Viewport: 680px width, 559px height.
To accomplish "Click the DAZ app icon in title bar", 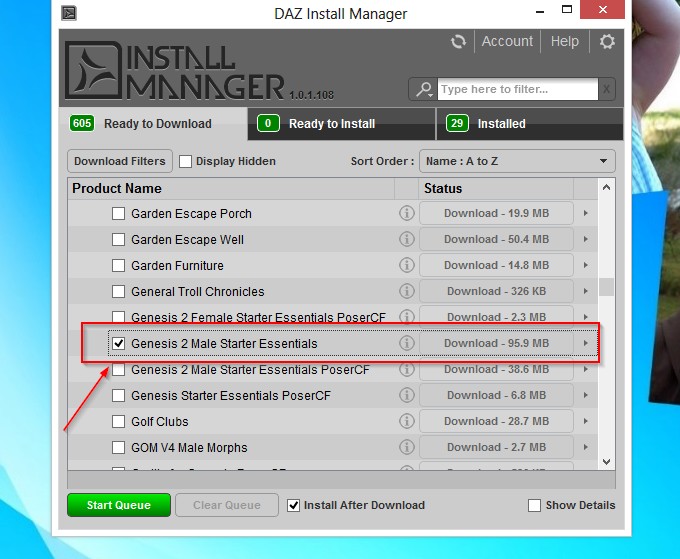I will pyautogui.click(x=69, y=13).
